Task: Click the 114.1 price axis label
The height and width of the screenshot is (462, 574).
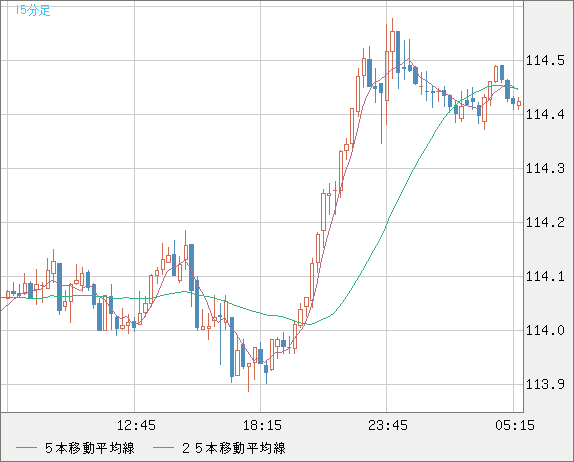Action: [545, 276]
